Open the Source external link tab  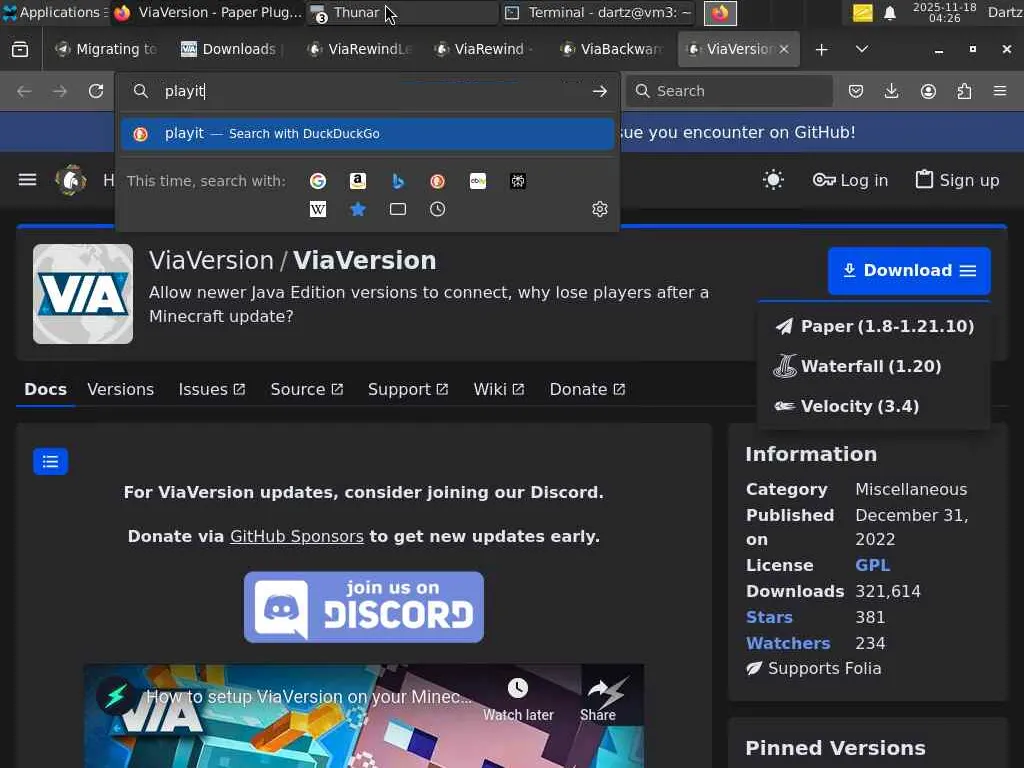tap(306, 389)
